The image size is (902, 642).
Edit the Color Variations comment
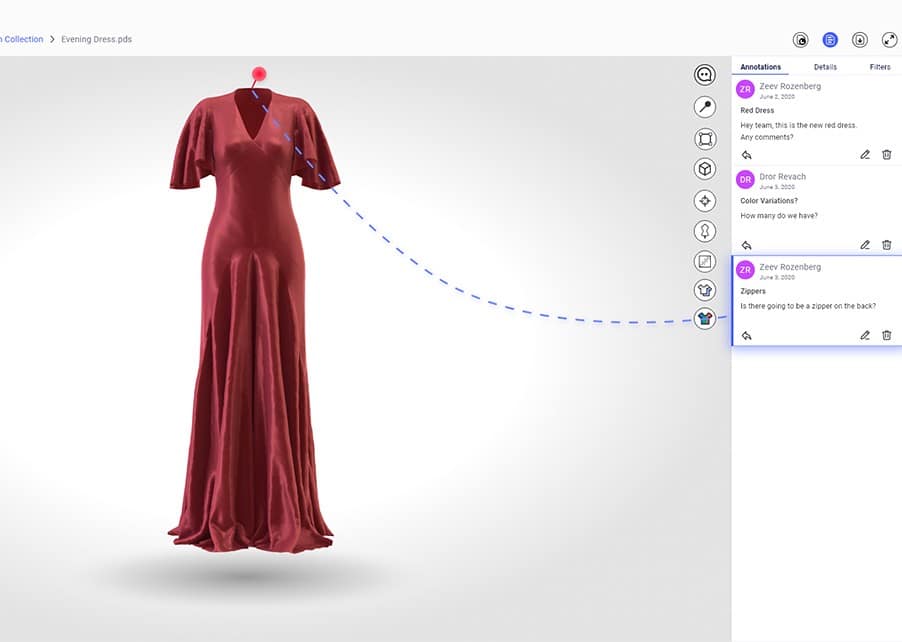(865, 245)
